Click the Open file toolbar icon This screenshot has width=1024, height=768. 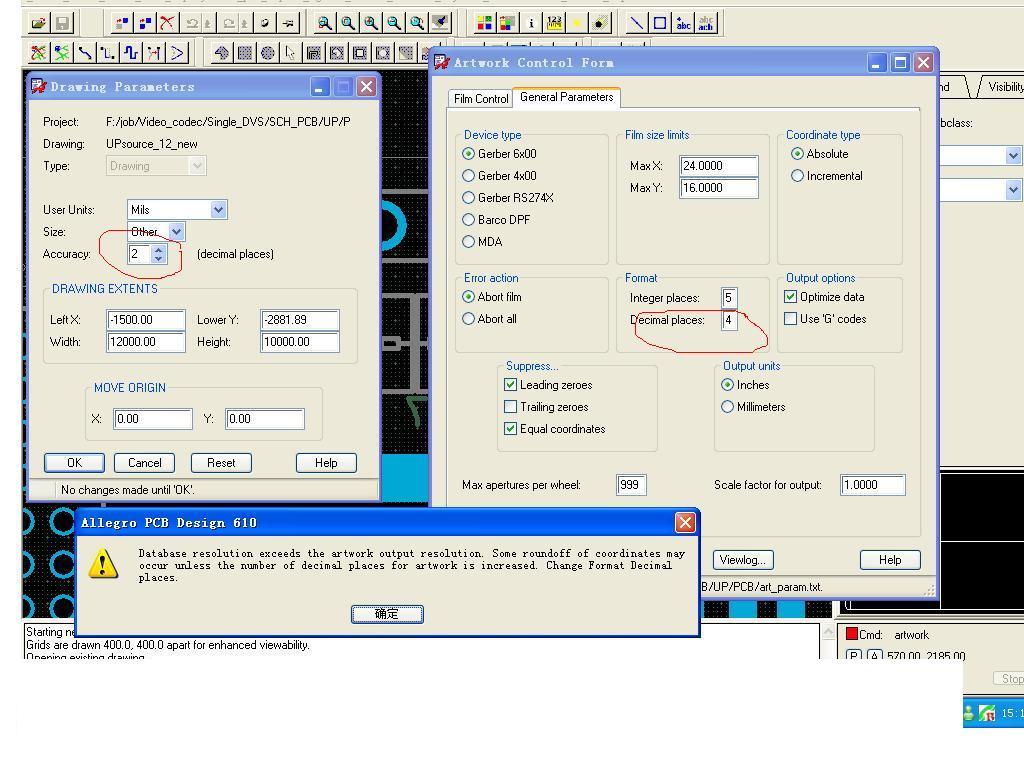pyautogui.click(x=39, y=24)
